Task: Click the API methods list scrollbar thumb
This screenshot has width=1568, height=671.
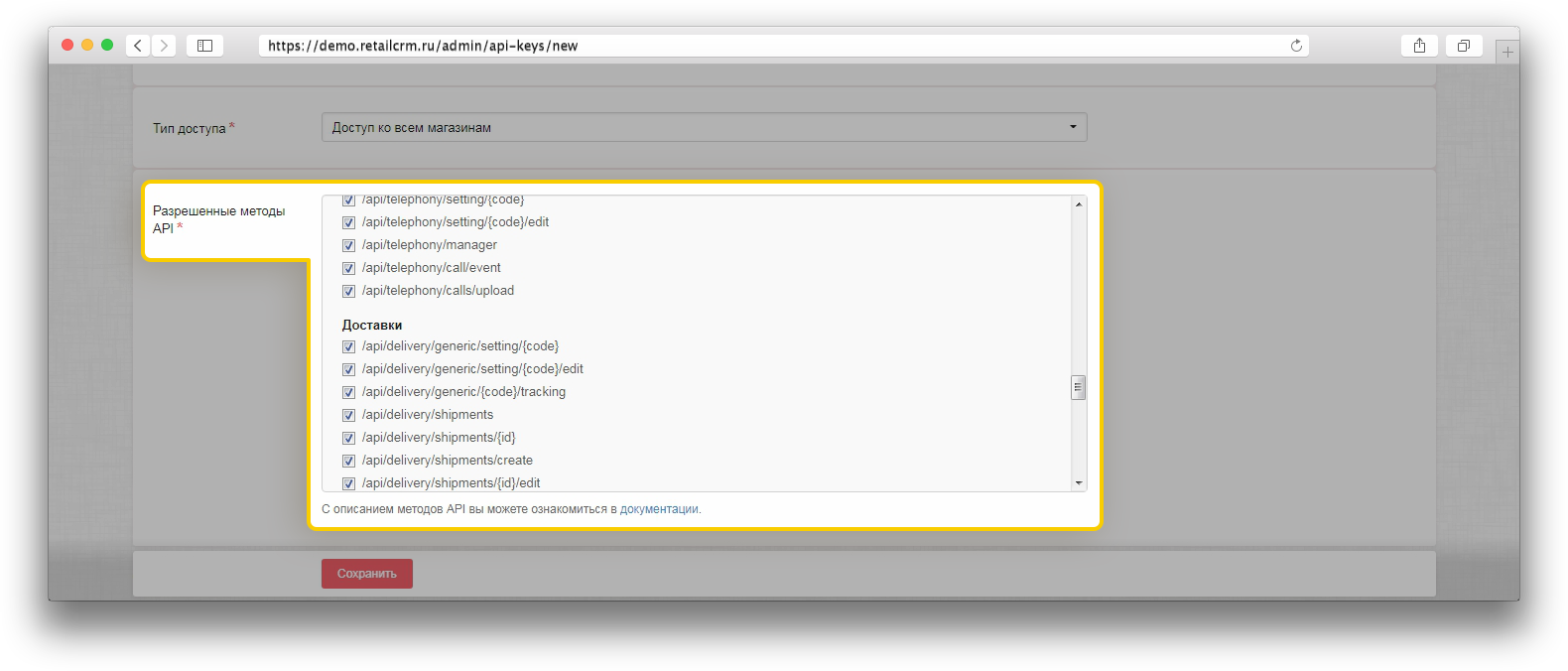Action: point(1078,387)
